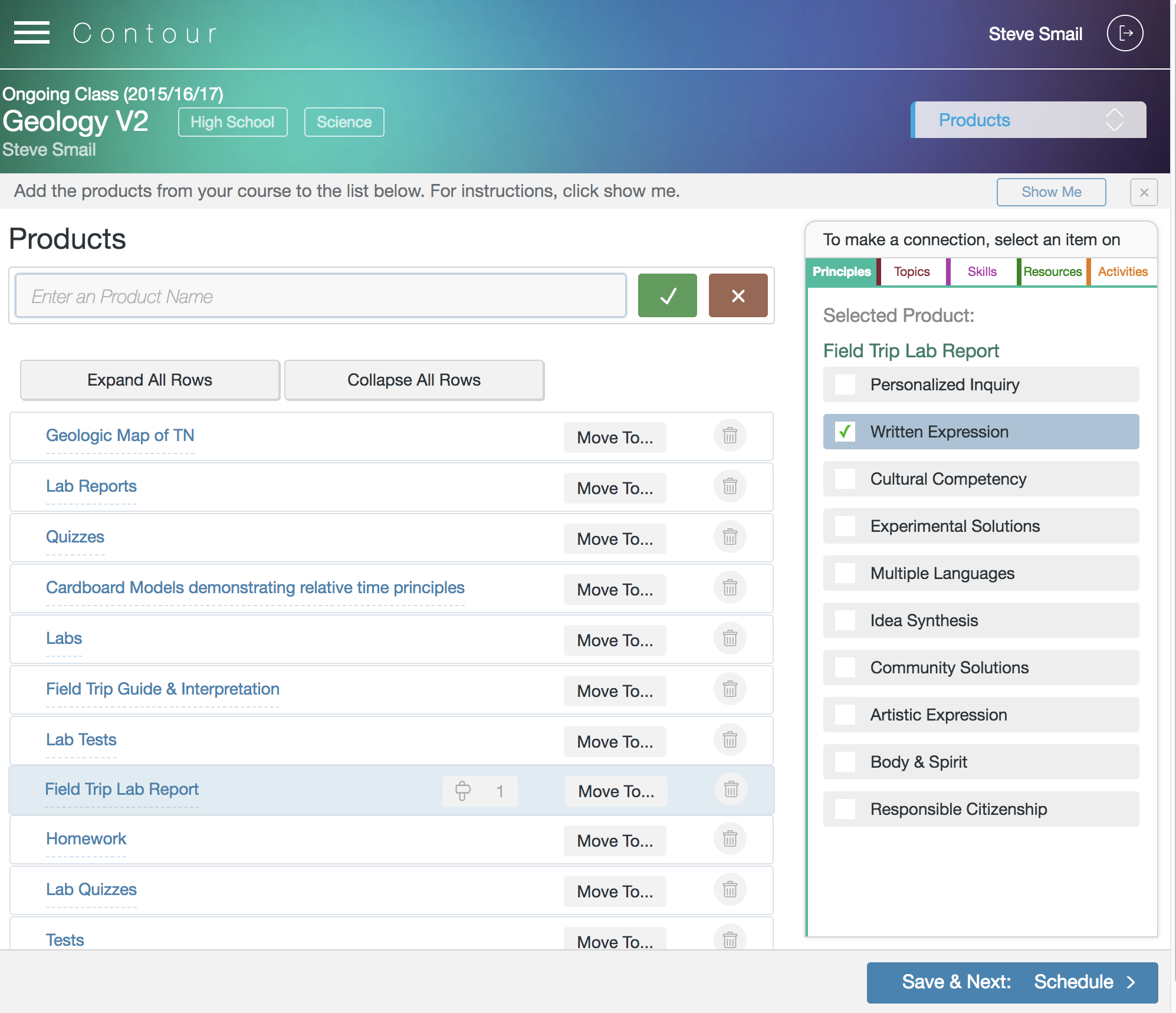Click the pin icon on Field Trip Lab Report

(462, 791)
